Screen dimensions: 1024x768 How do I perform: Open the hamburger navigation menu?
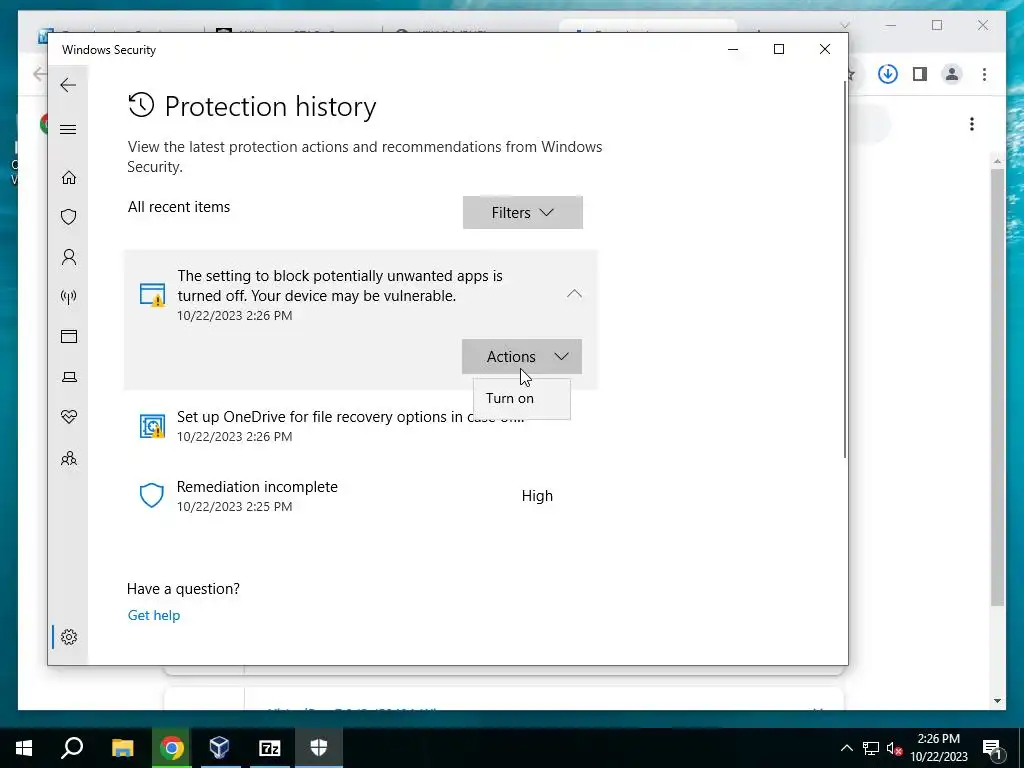coord(68,129)
